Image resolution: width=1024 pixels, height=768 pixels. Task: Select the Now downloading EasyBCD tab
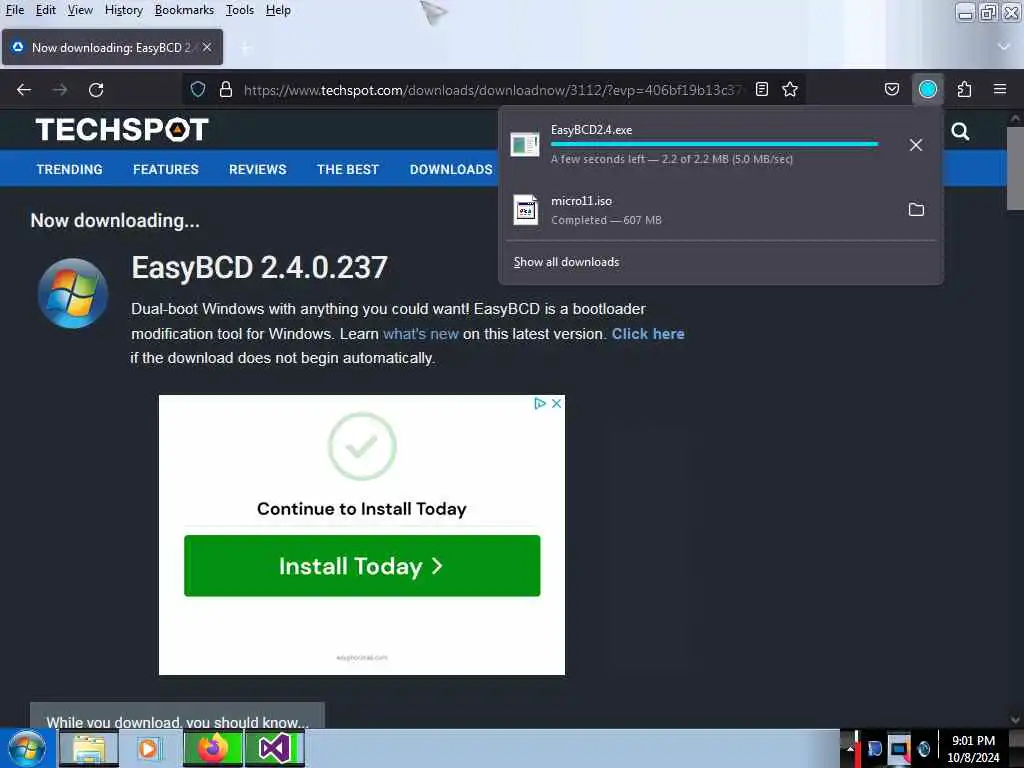click(x=112, y=47)
